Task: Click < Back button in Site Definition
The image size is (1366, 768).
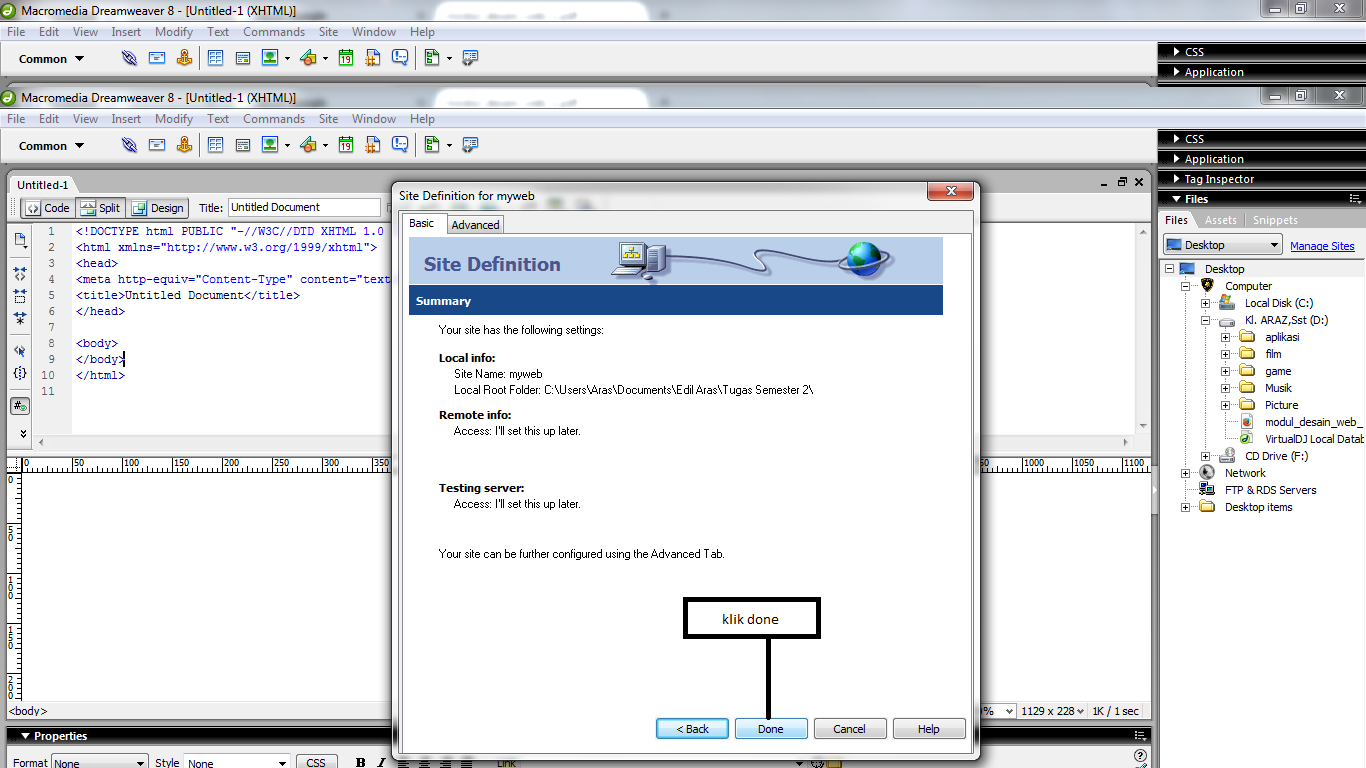Action: [692, 729]
